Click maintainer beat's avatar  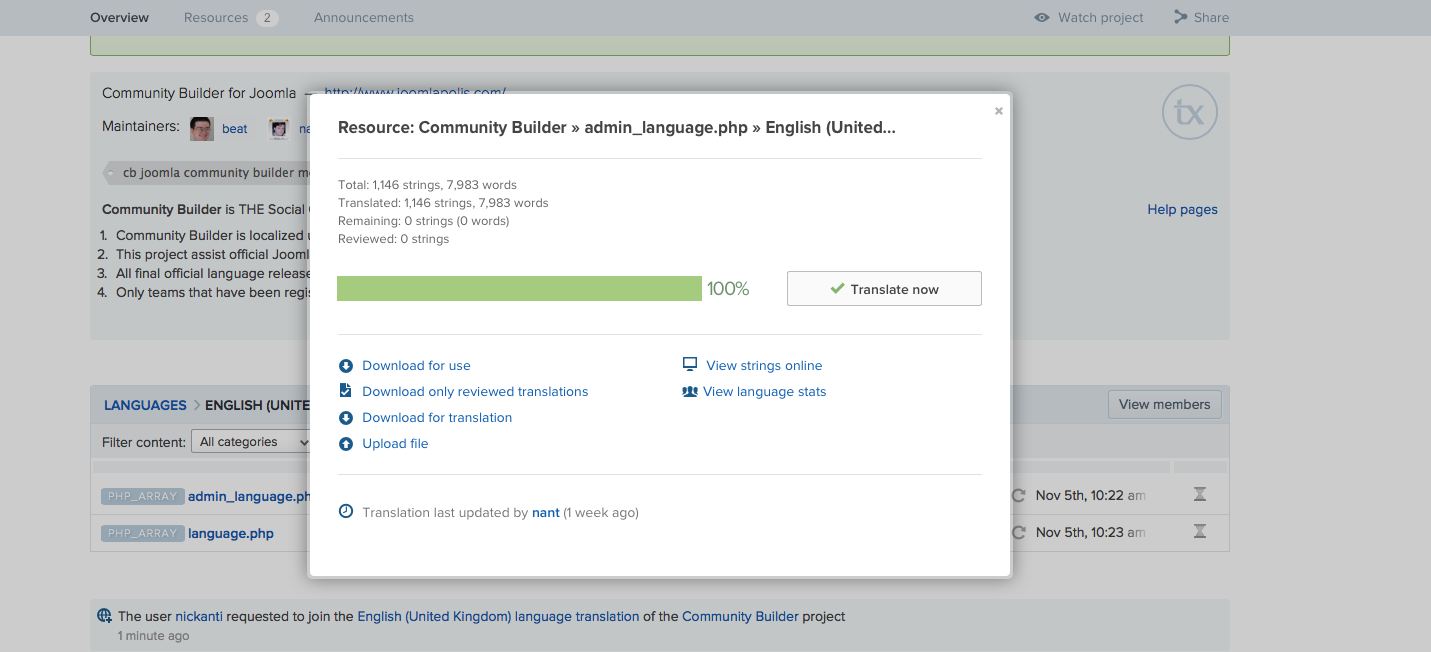[202, 128]
